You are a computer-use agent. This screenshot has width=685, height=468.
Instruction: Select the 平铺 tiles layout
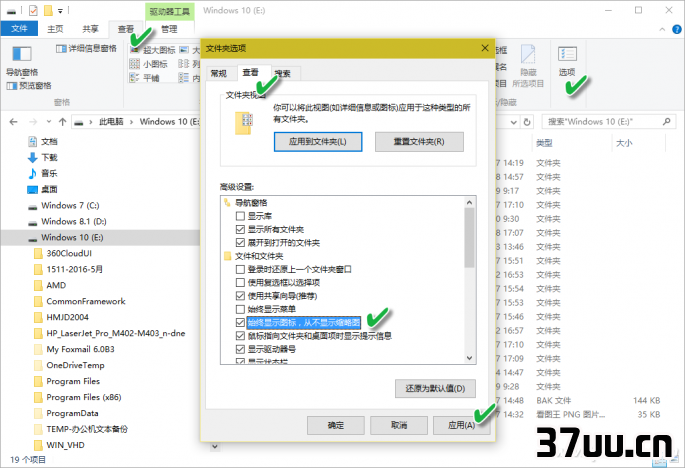(x=145, y=78)
